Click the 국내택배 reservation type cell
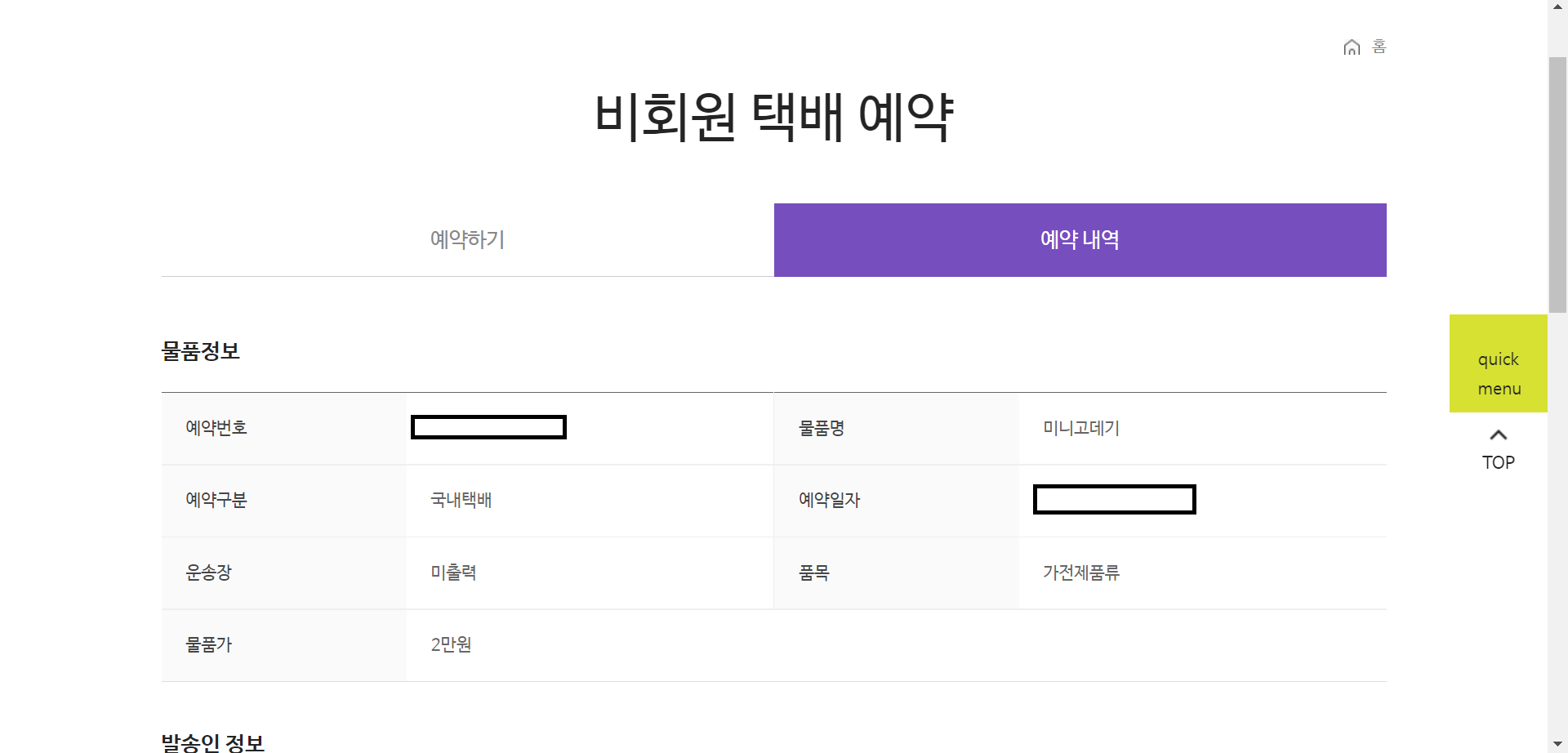 point(461,500)
